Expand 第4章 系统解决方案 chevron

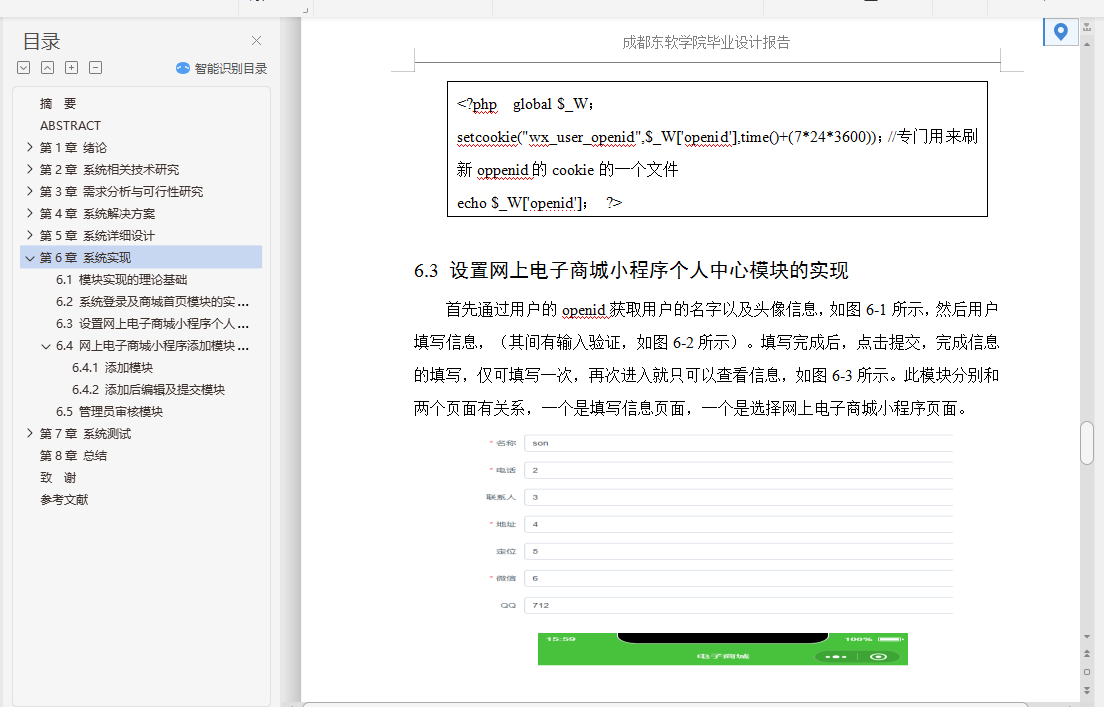pyautogui.click(x=30, y=213)
